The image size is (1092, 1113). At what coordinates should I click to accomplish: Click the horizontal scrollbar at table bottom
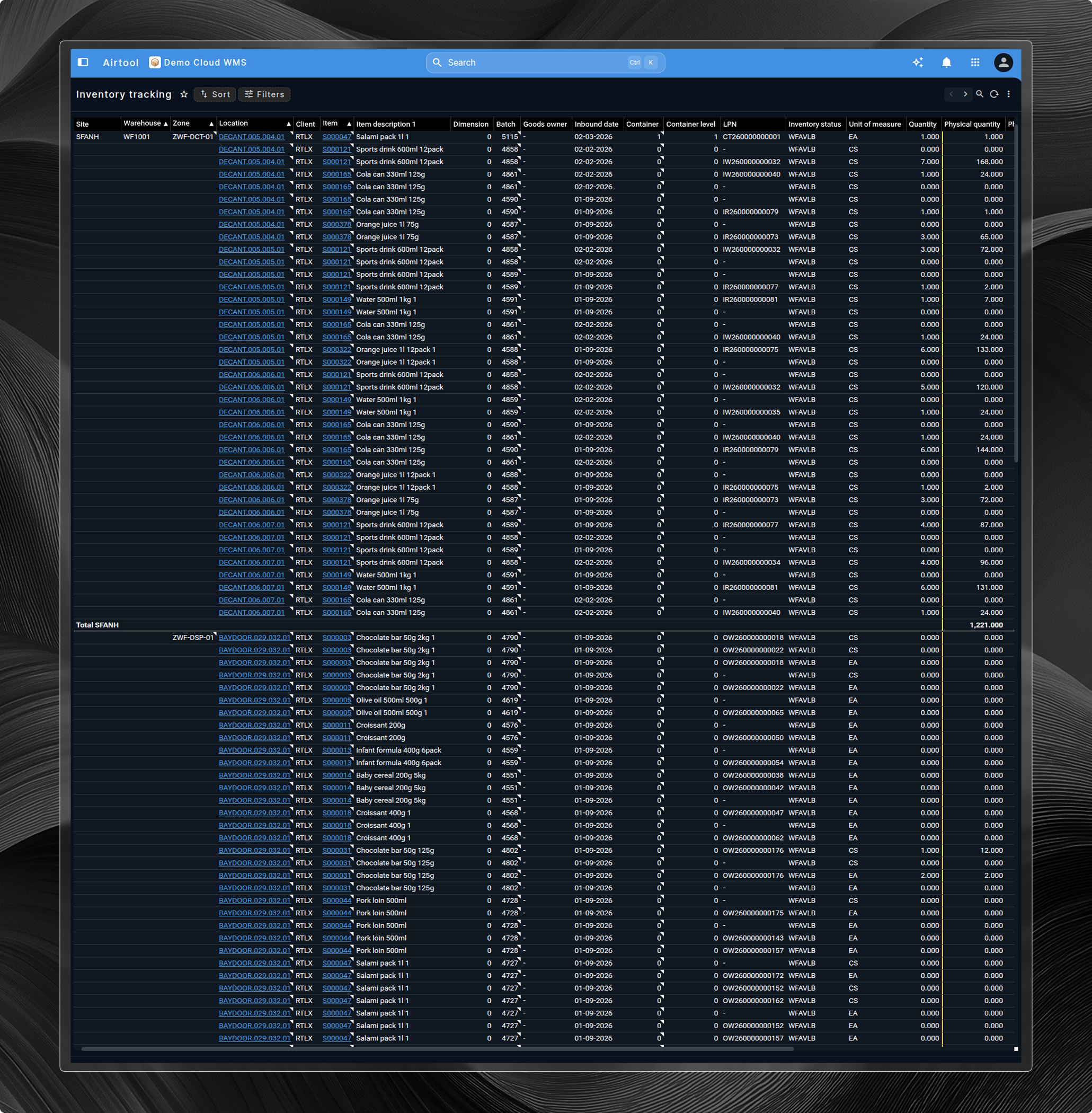click(x=437, y=1049)
